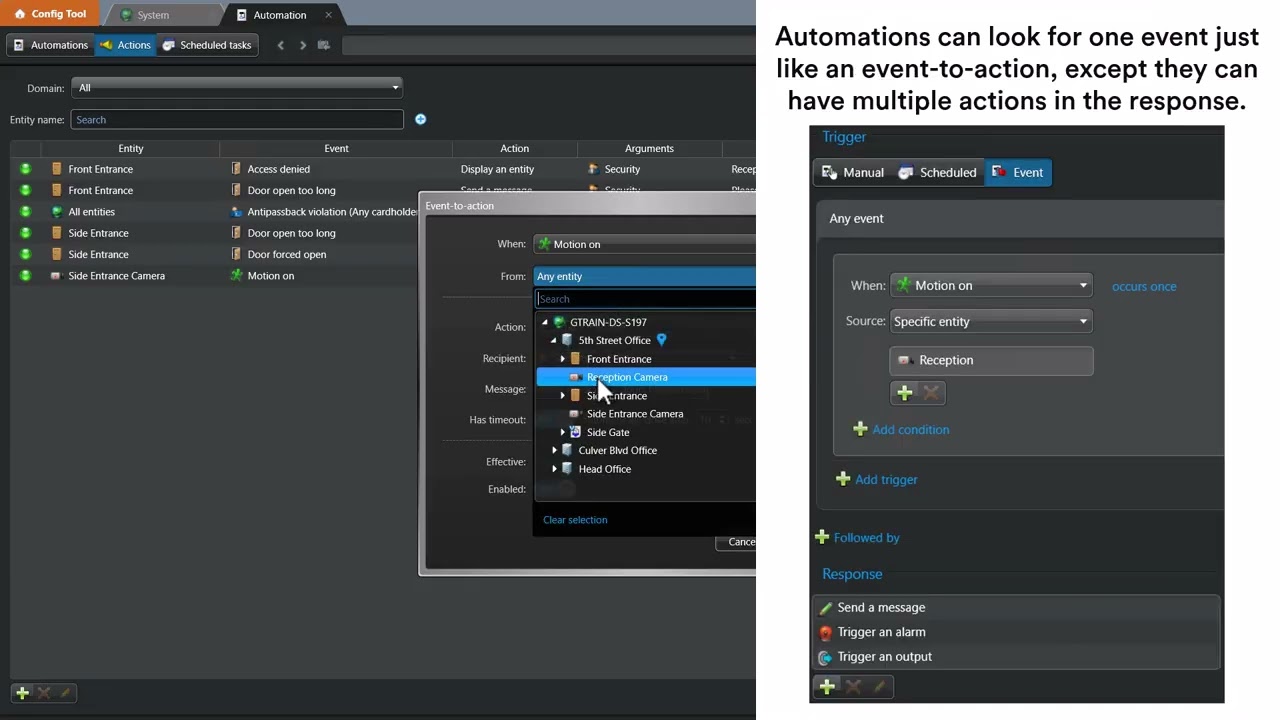The width and height of the screenshot is (1280, 720).
Task: Open the Automations sub-tab
Action: coord(50,45)
